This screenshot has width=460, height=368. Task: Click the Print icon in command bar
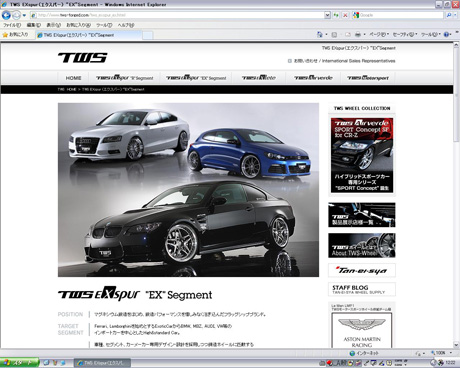pyautogui.click(x=358, y=34)
